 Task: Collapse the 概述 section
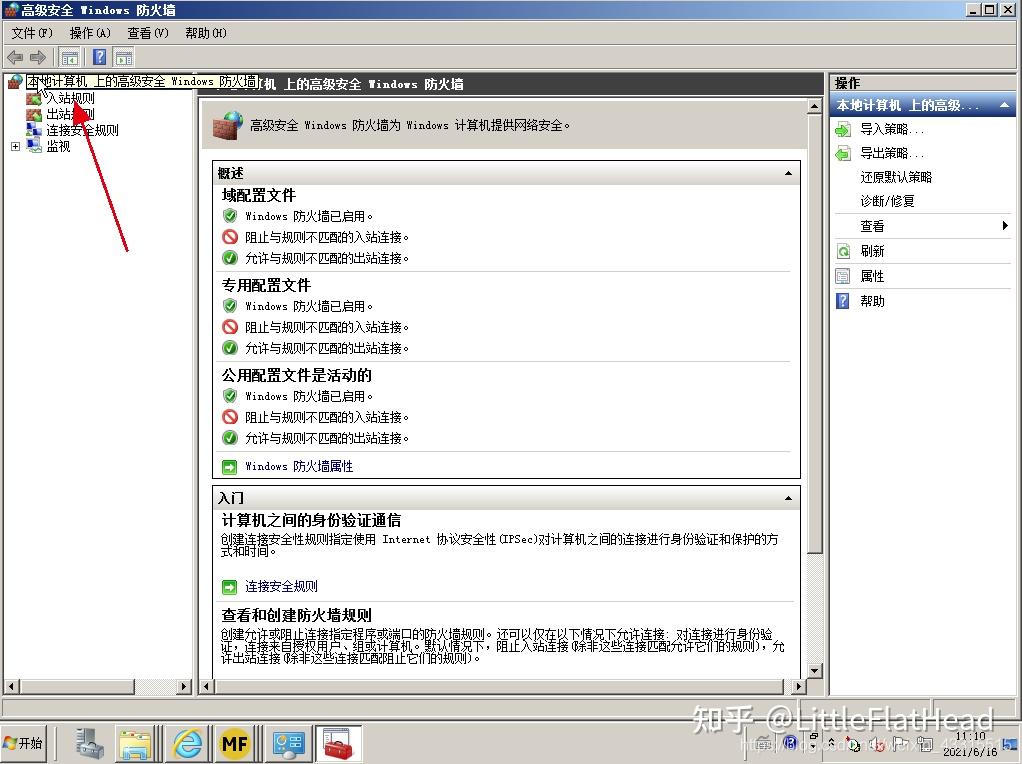(x=789, y=173)
